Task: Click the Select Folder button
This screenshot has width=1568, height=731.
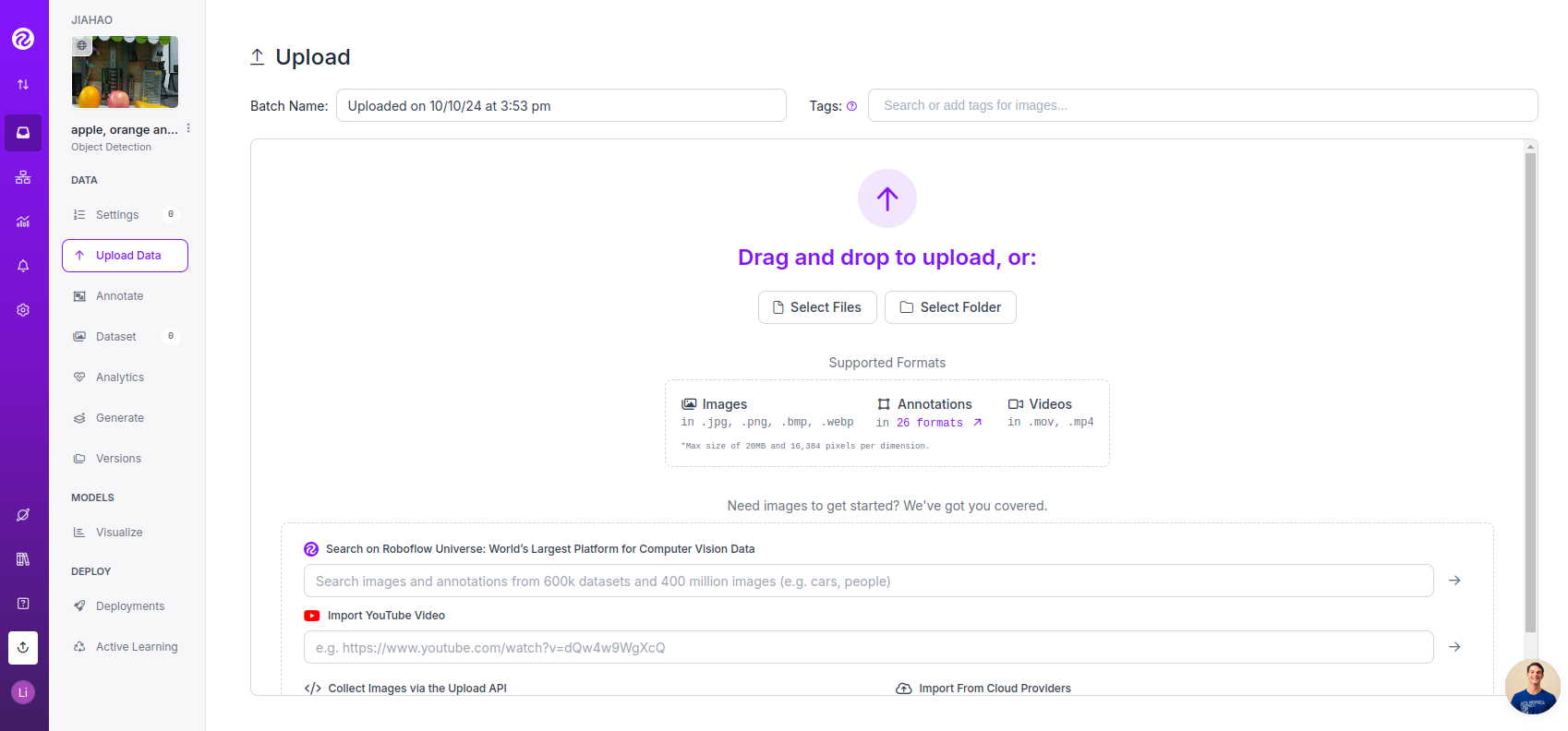Action: [x=950, y=307]
